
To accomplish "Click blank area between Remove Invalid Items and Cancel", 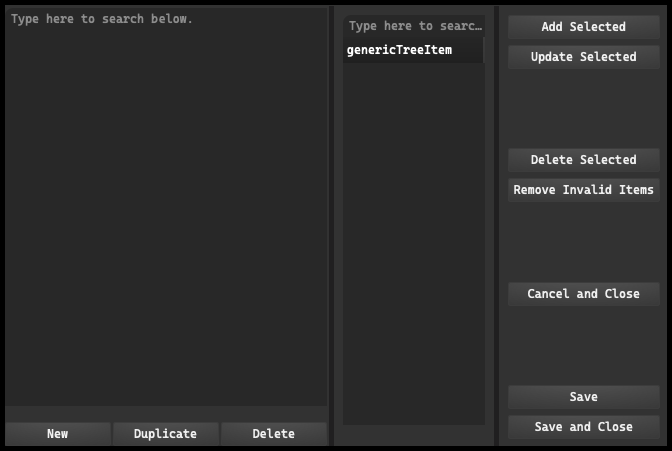I will point(583,242).
